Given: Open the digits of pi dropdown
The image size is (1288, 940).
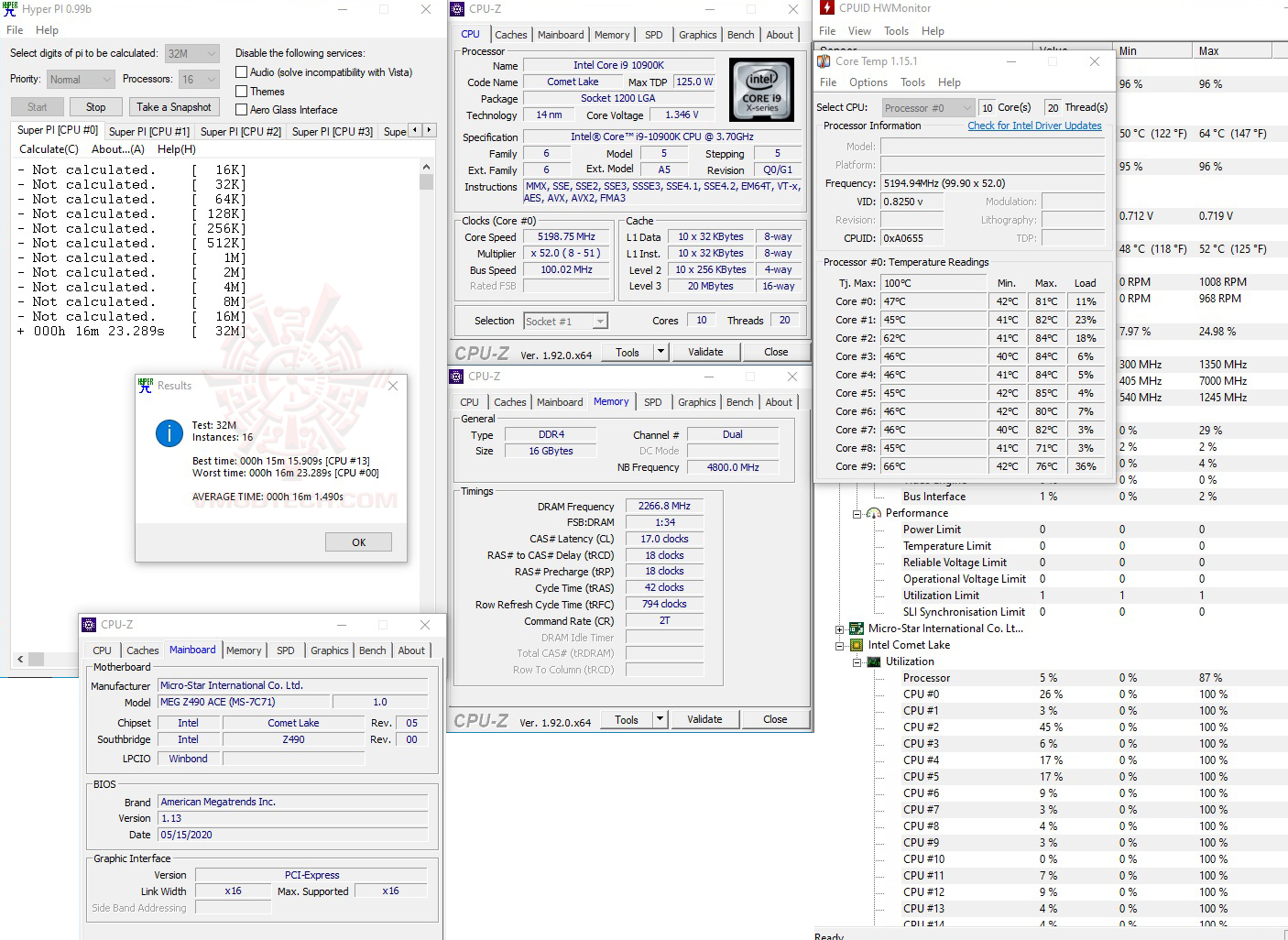Looking at the screenshot, I should pyautogui.click(x=213, y=53).
